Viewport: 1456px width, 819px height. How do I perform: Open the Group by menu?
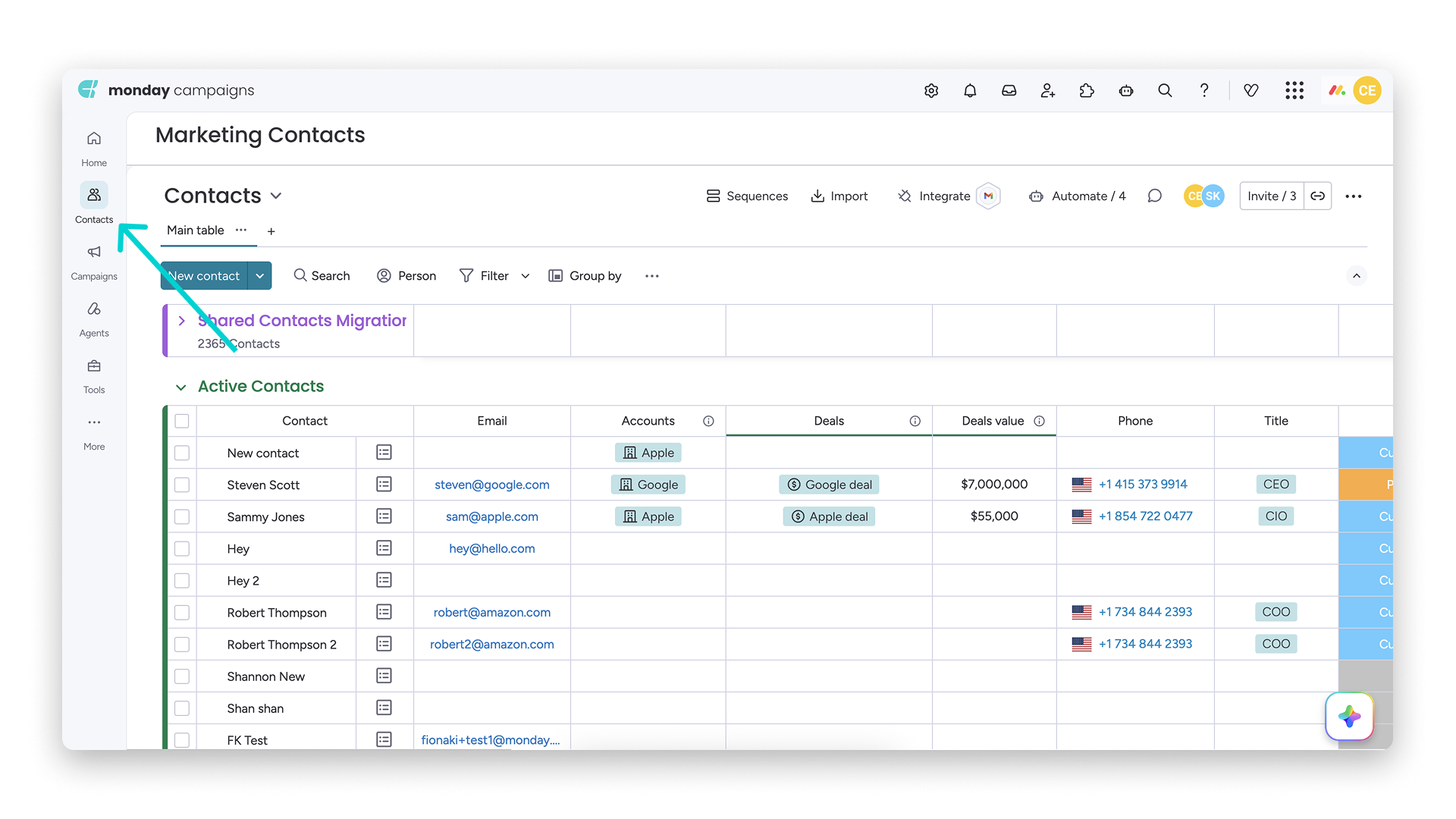coord(585,276)
